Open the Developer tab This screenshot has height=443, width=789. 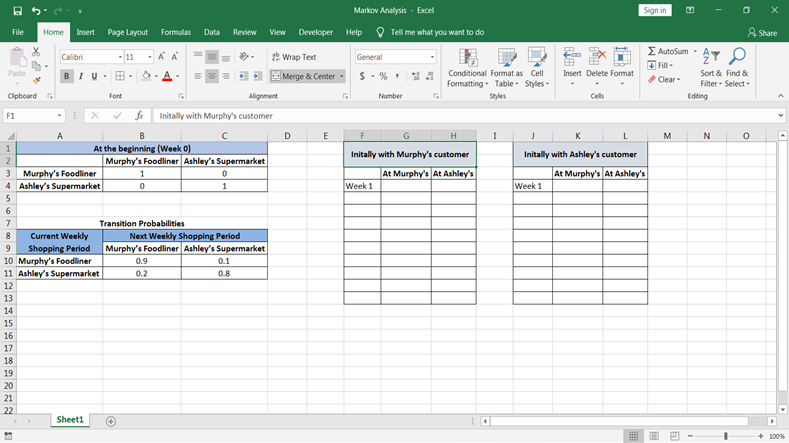[315, 32]
